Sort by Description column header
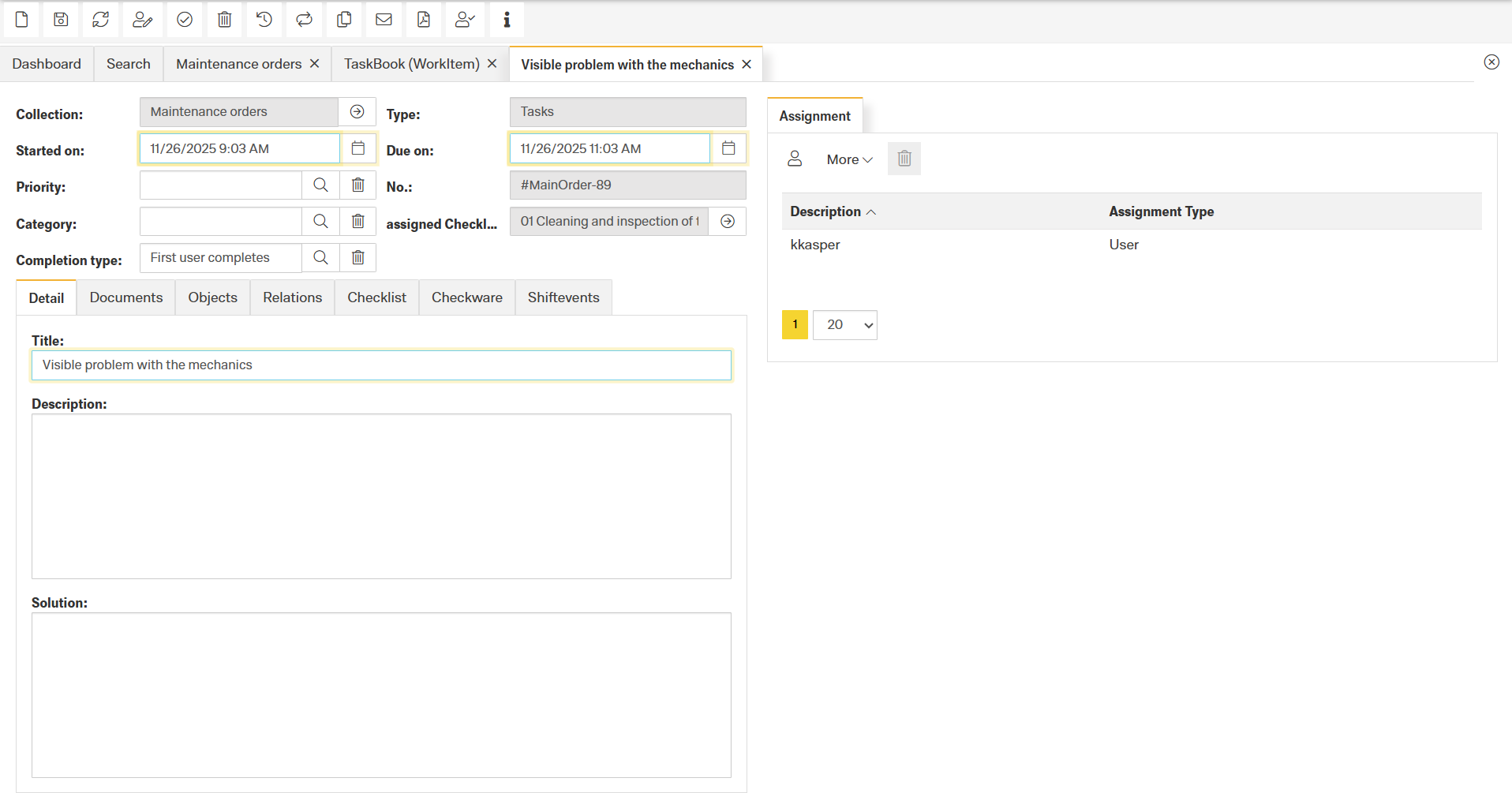1512x793 pixels. [x=825, y=211]
